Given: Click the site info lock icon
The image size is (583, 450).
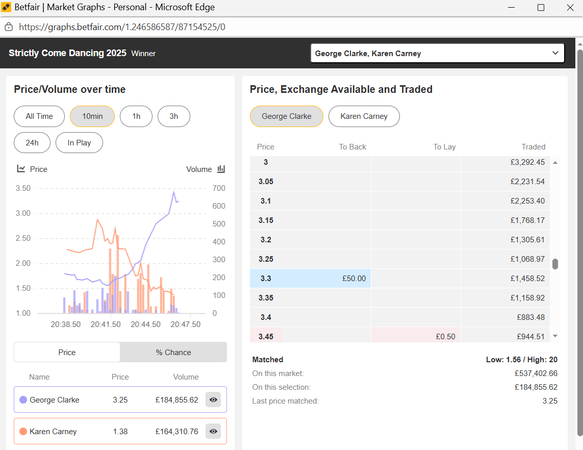Looking at the screenshot, I should coord(9,27).
